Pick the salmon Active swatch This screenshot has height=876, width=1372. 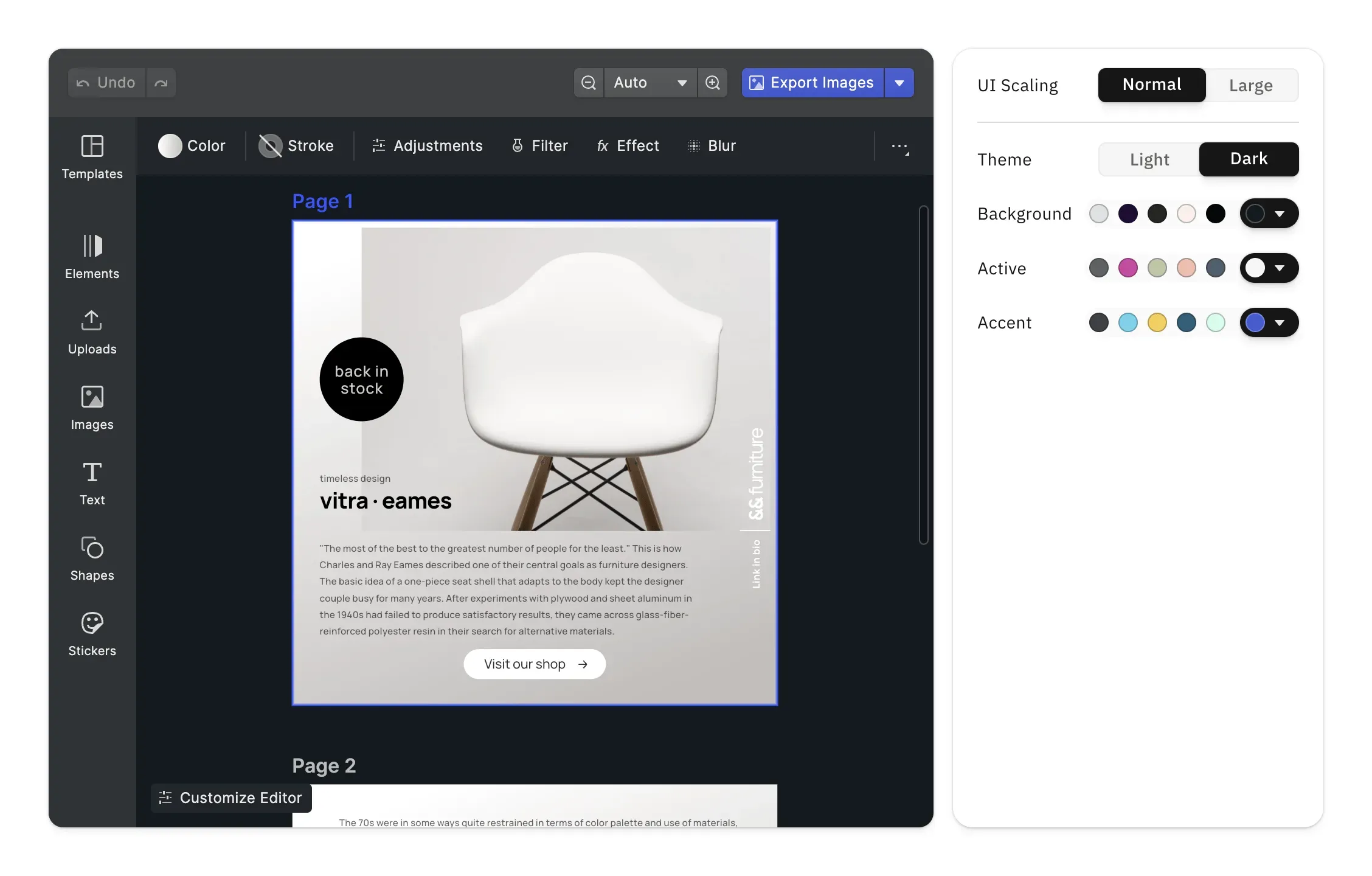1187,268
